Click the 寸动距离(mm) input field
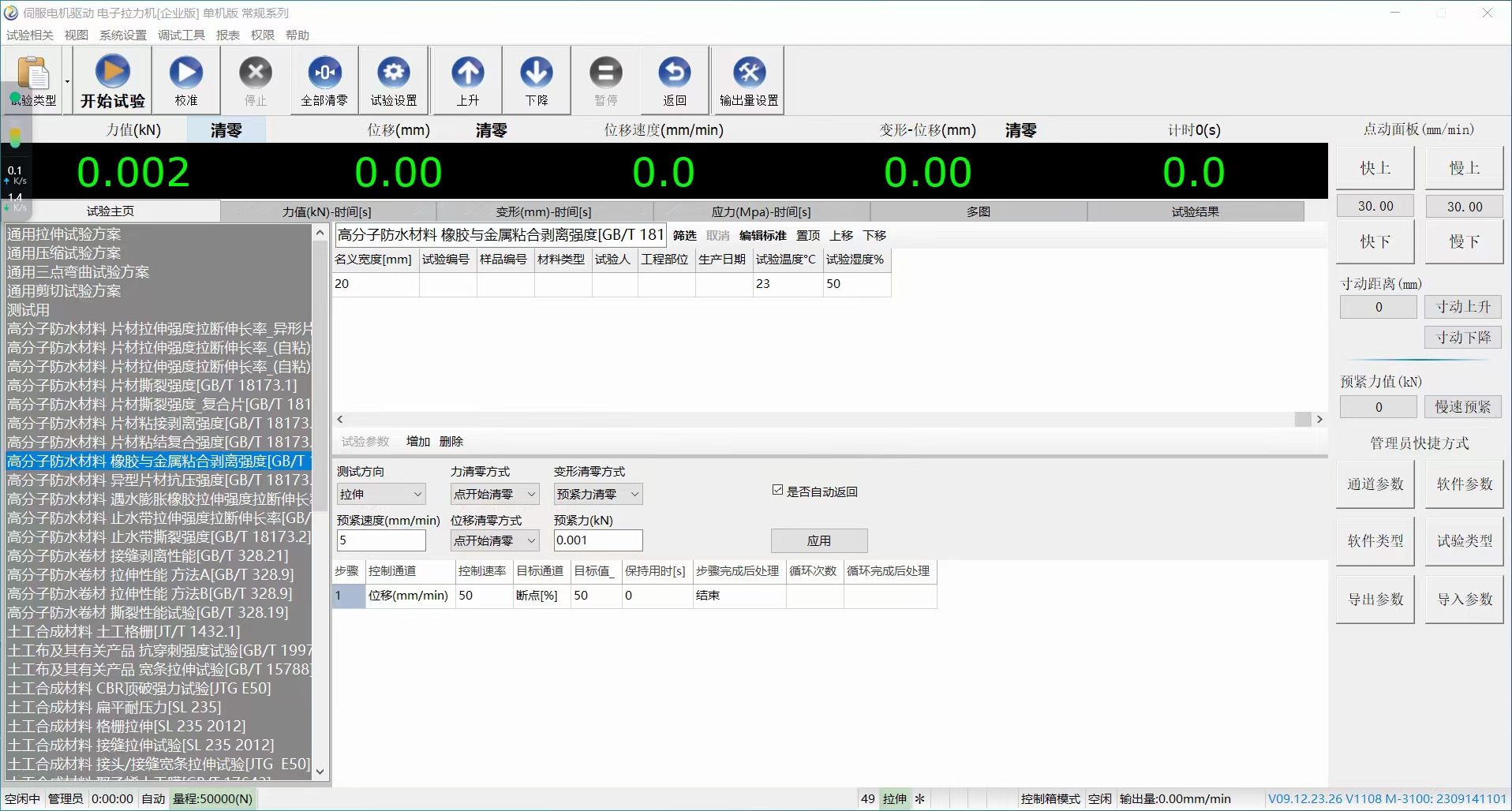 [x=1379, y=307]
